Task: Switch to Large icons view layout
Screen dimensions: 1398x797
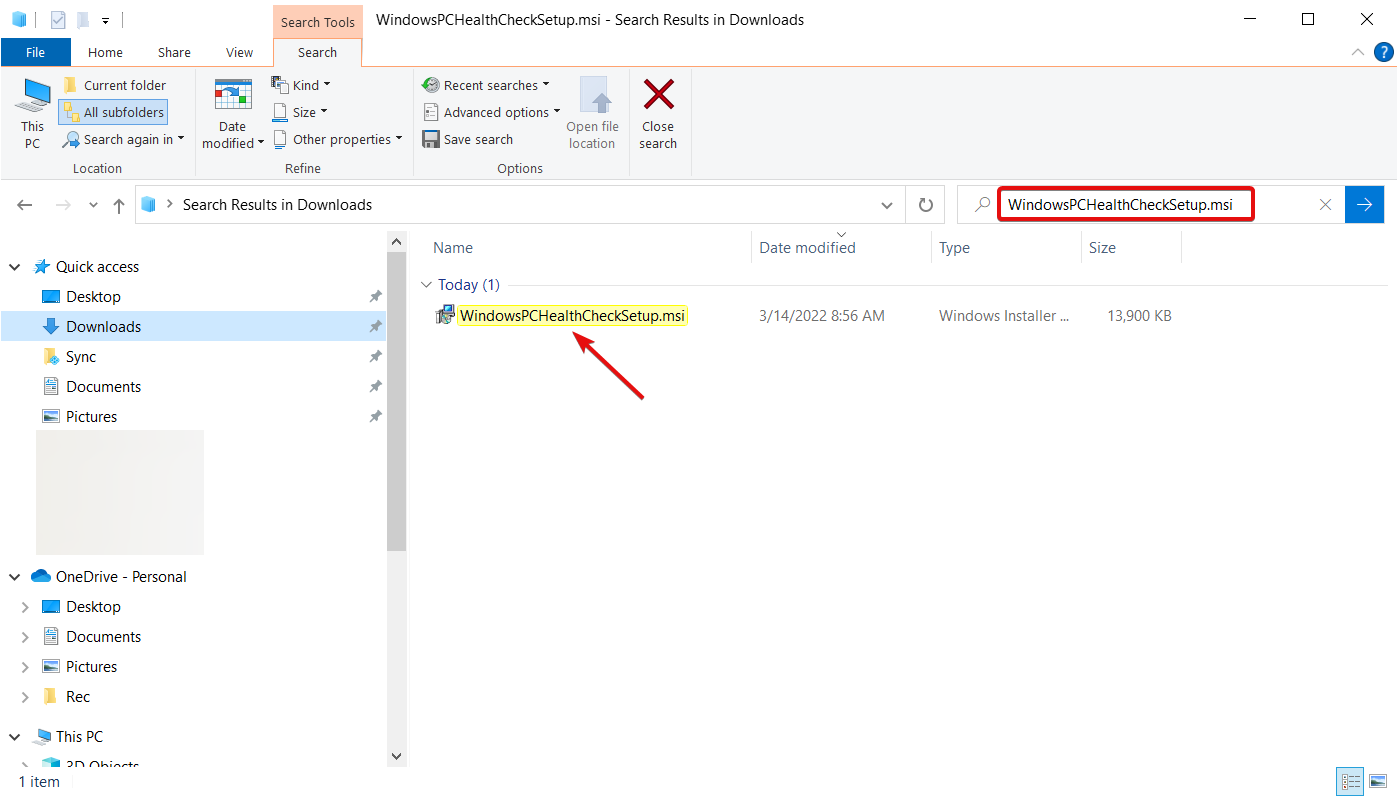Action: click(x=1378, y=782)
